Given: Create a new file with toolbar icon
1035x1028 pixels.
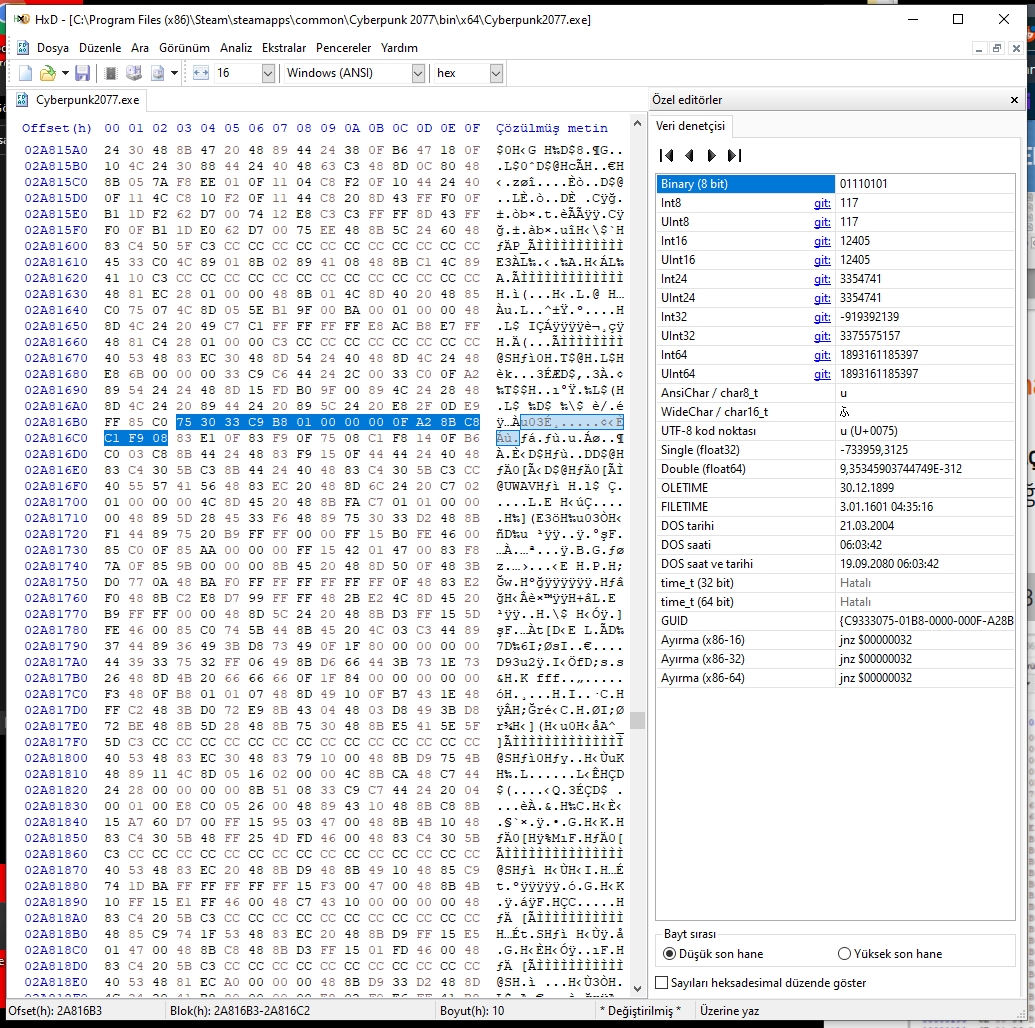Looking at the screenshot, I should click(x=25, y=73).
